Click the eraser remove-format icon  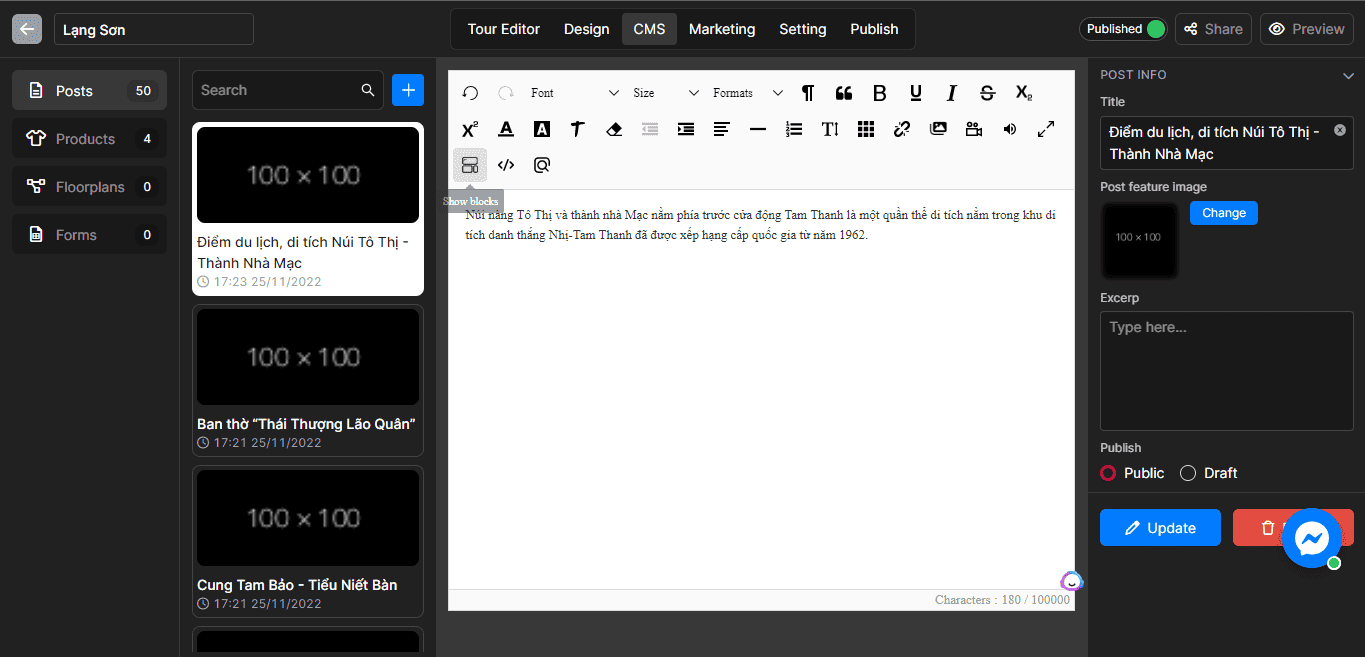pyautogui.click(x=614, y=129)
